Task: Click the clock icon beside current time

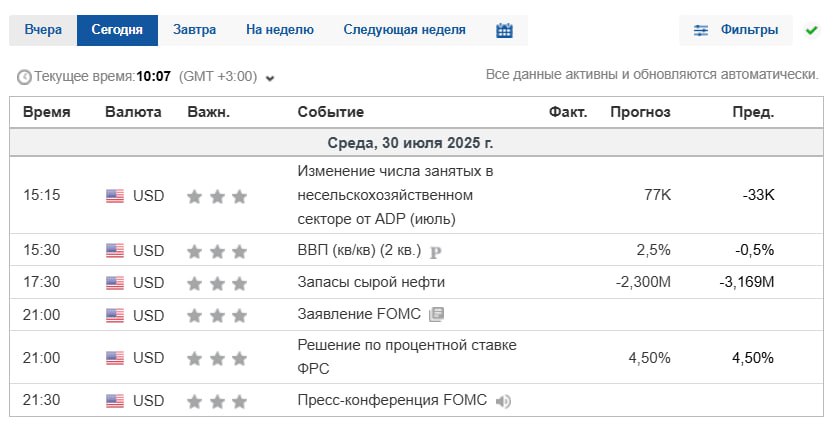Action: (x=24, y=77)
